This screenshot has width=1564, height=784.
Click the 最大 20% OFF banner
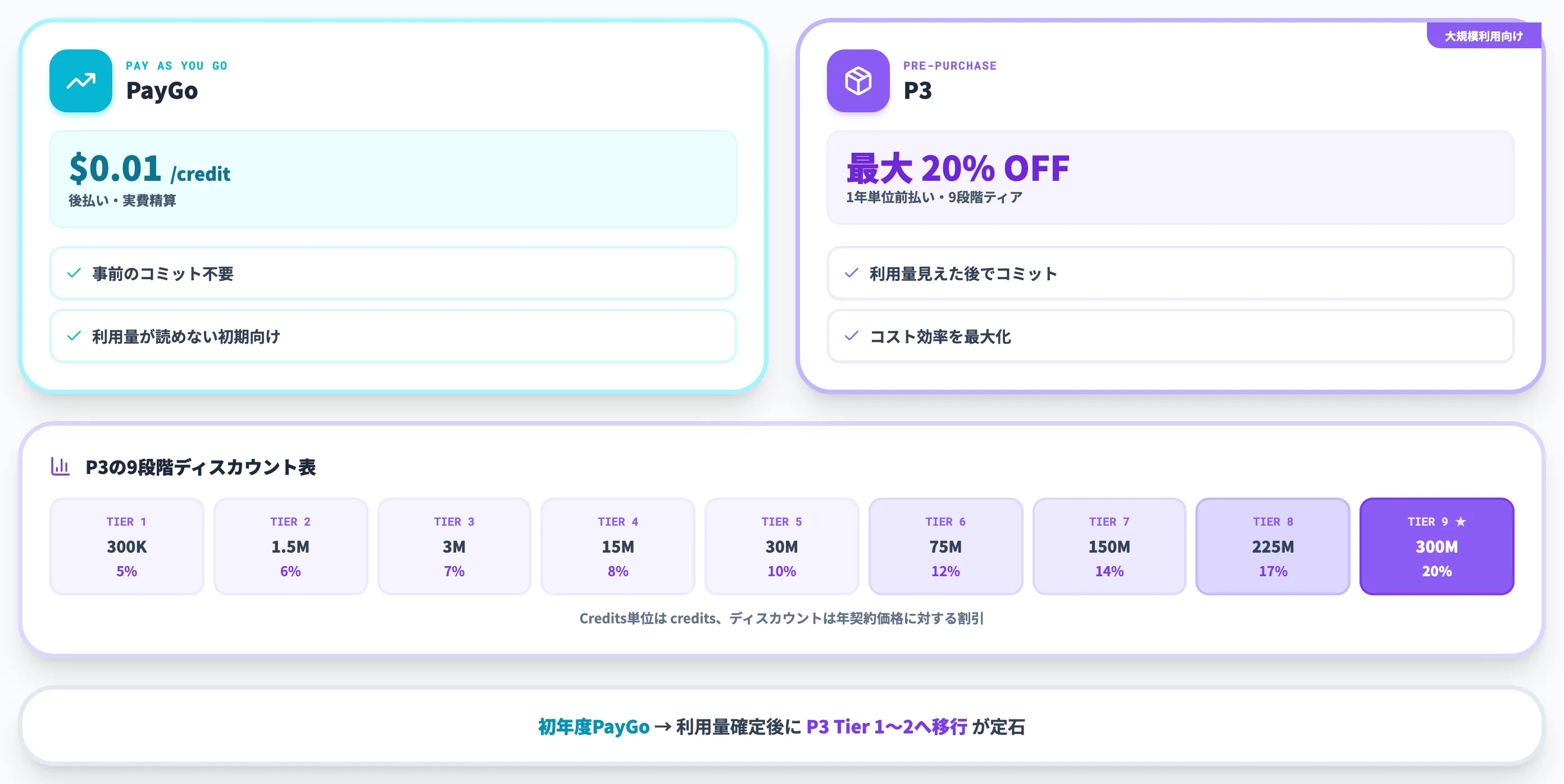click(x=1171, y=177)
